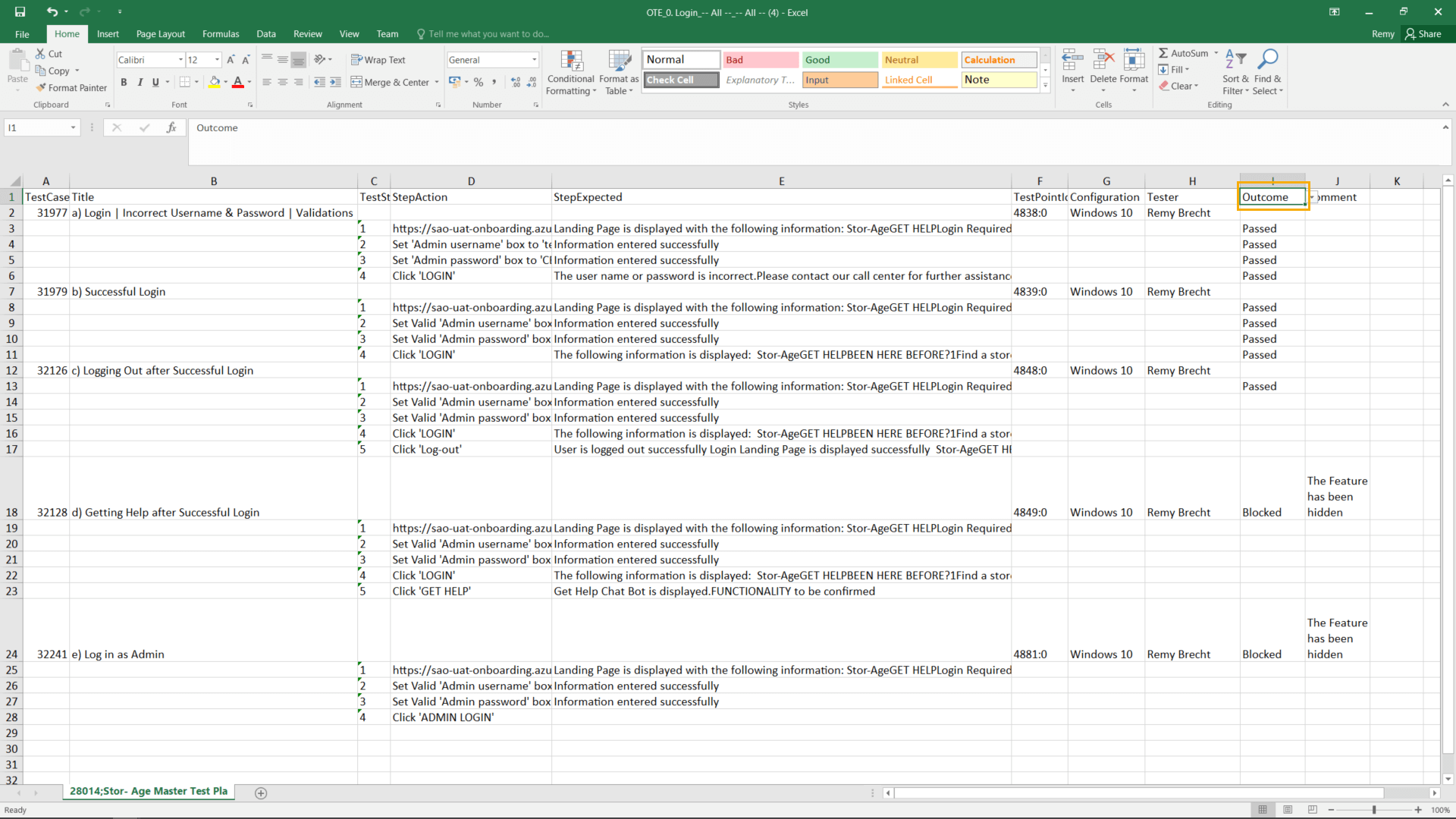Viewport: 1456px width, 819px height.
Task: Click the Save icon in title bar
Action: 20,12
